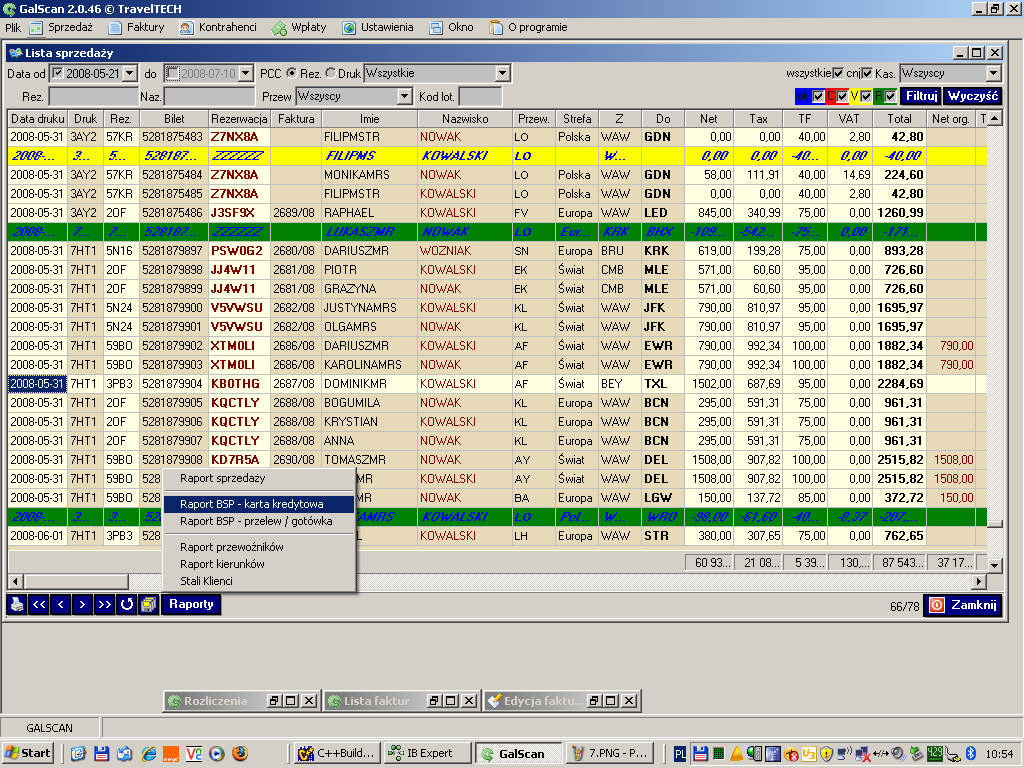Image resolution: width=1024 pixels, height=768 pixels.
Task: Select Raport kierunków menu entry
Action: (259, 564)
